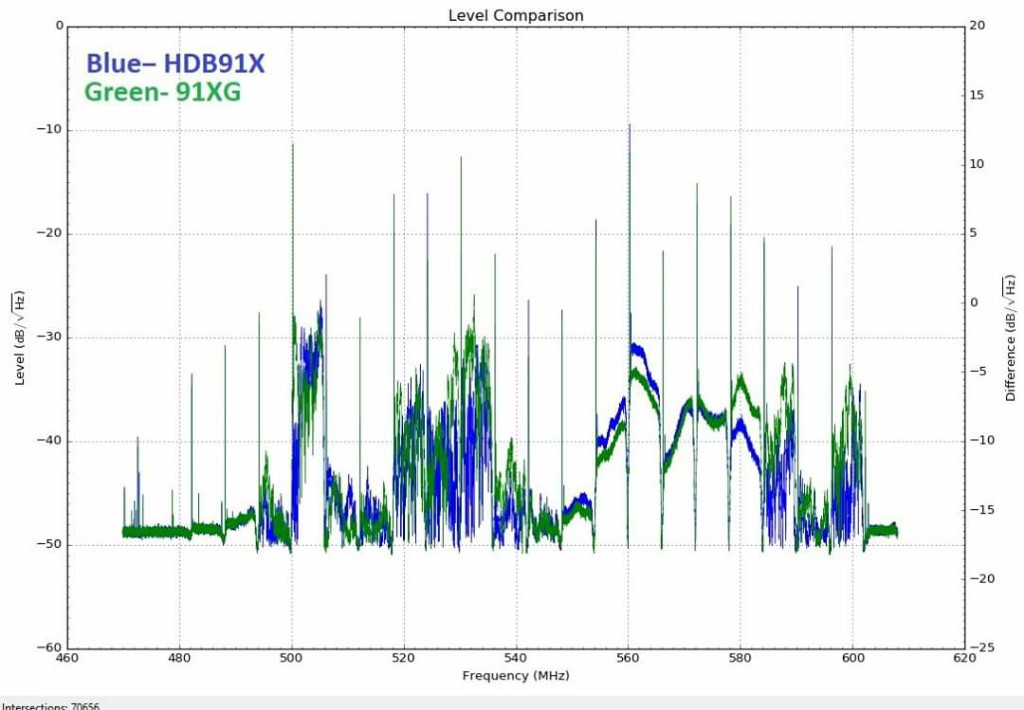
Task: Click the 'Level Comparison' chart title
Action: click(x=515, y=15)
